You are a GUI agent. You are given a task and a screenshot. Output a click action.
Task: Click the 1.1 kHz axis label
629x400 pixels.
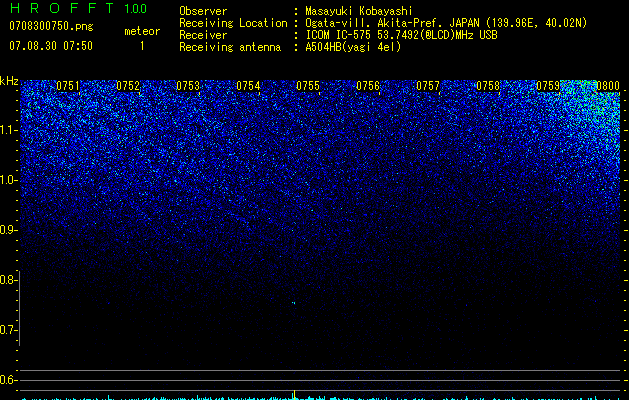tap(8, 130)
